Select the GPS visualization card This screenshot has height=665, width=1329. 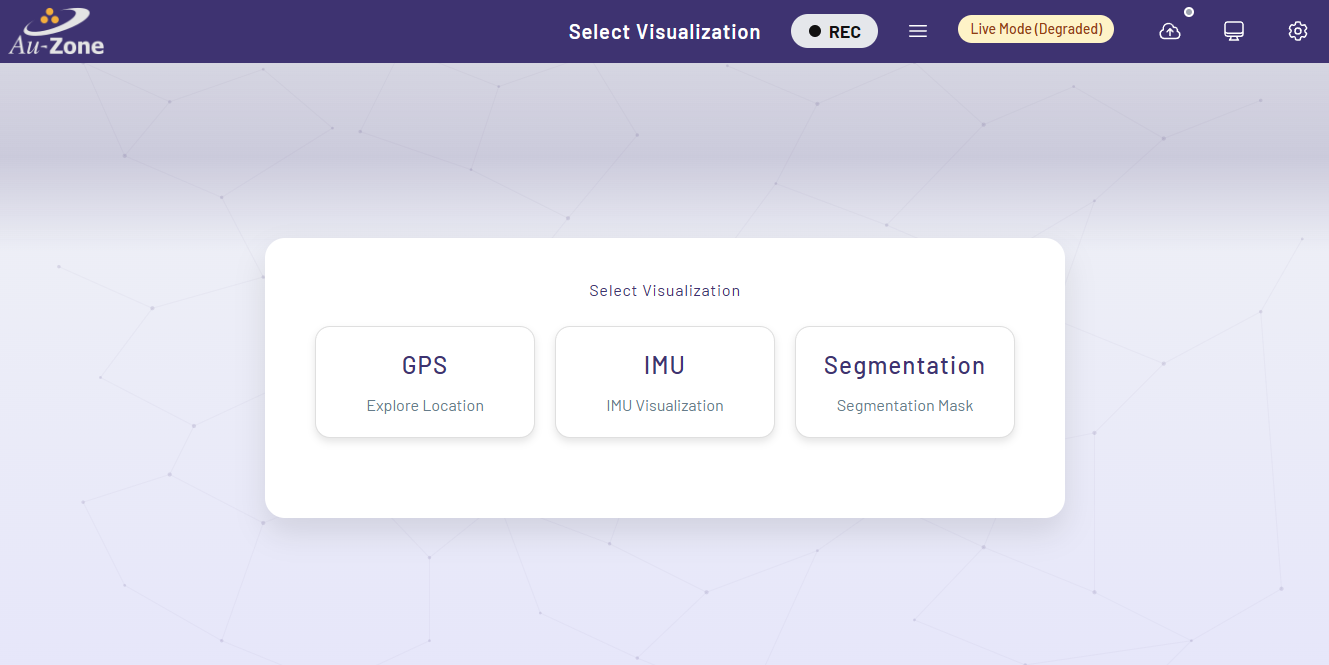(x=424, y=382)
